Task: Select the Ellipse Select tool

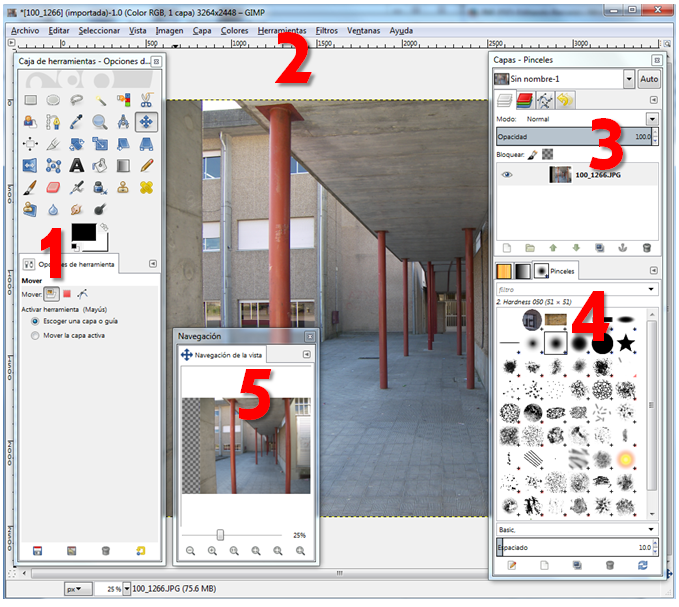Action: [x=53, y=100]
